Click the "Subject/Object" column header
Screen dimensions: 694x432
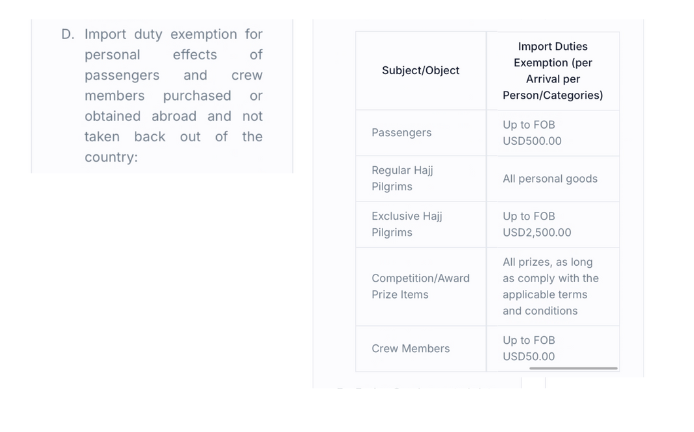pyautogui.click(x=421, y=71)
